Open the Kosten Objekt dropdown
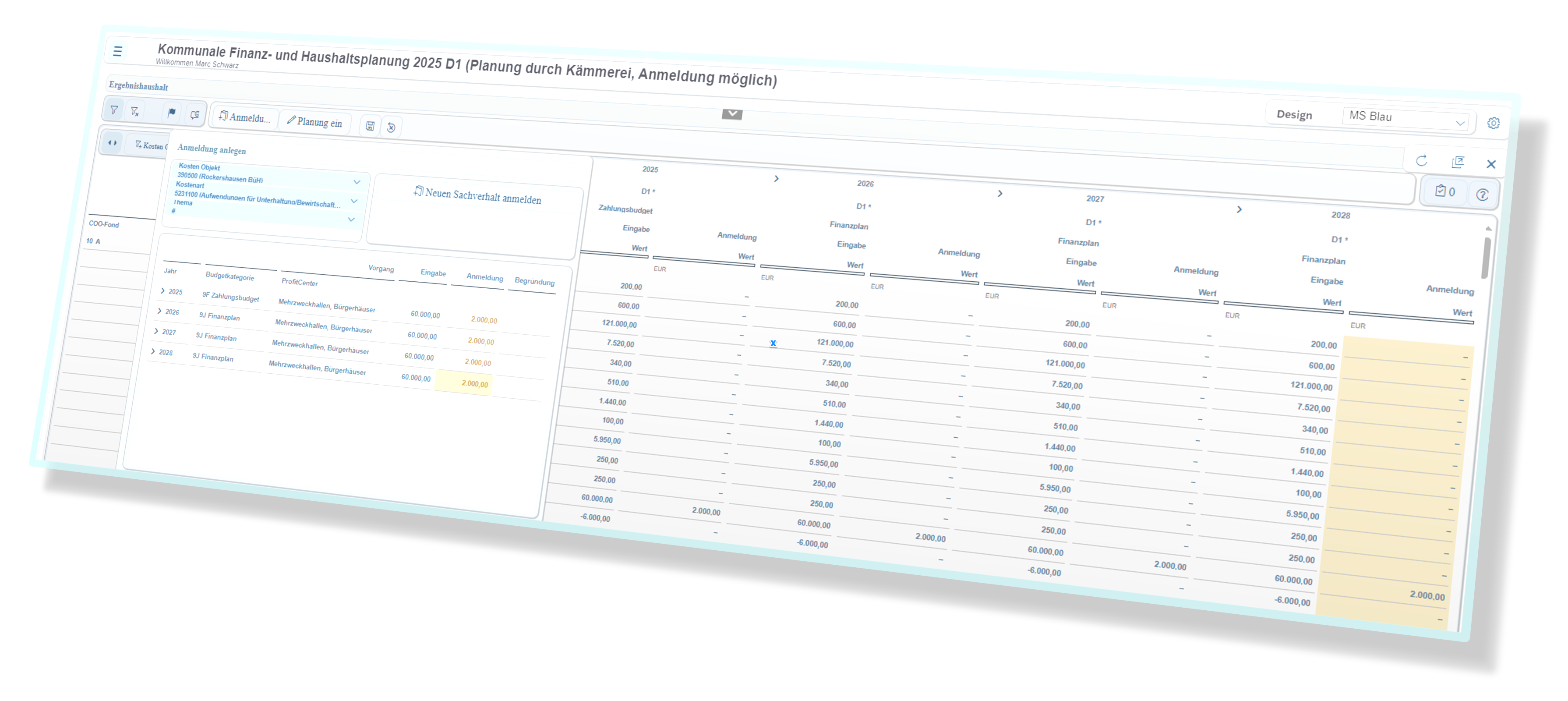This screenshot has height=701, width=1568. click(357, 181)
